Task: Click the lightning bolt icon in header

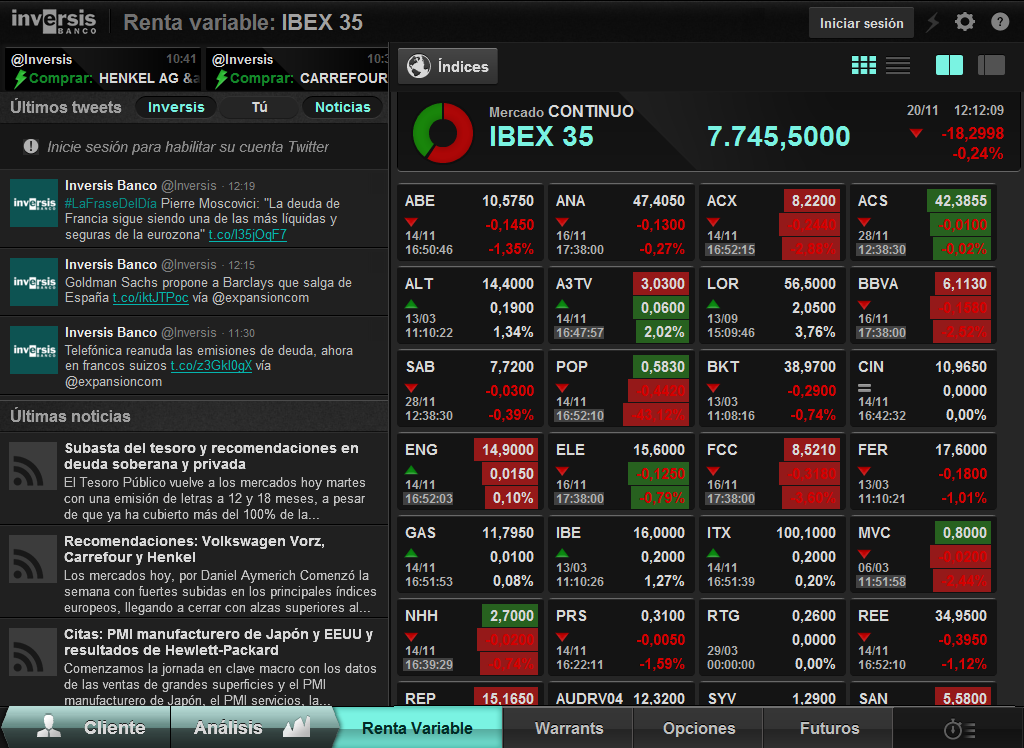Action: click(x=933, y=22)
